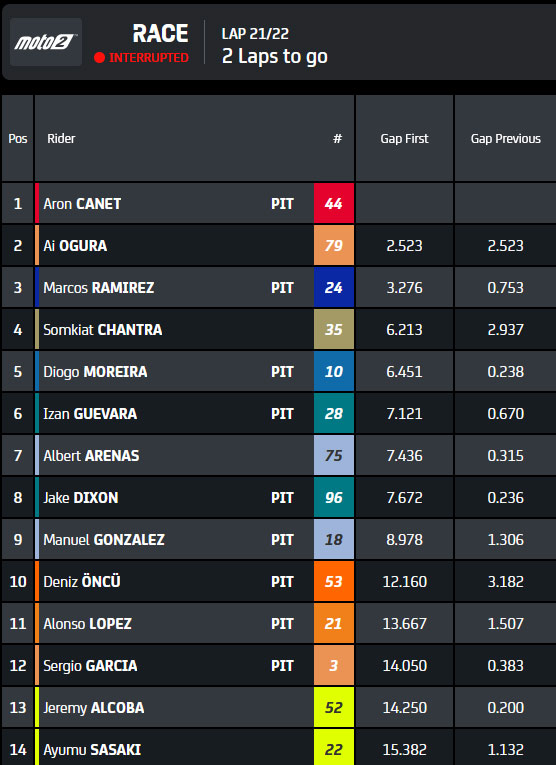Image resolution: width=556 pixels, height=765 pixels.
Task: Click Deniz Öncü's number 53 badge
Action: coord(334,582)
